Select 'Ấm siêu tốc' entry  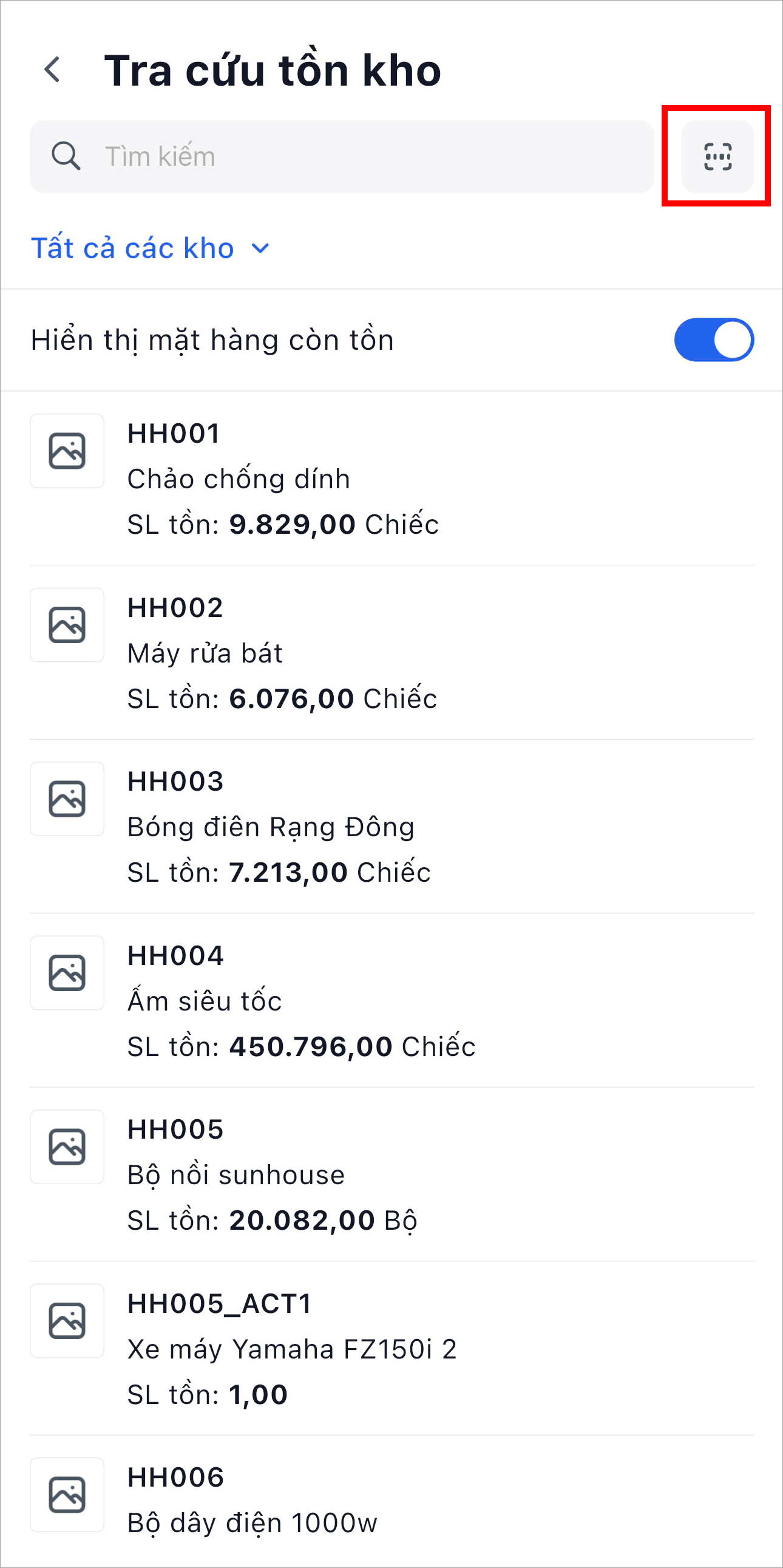(205, 1001)
